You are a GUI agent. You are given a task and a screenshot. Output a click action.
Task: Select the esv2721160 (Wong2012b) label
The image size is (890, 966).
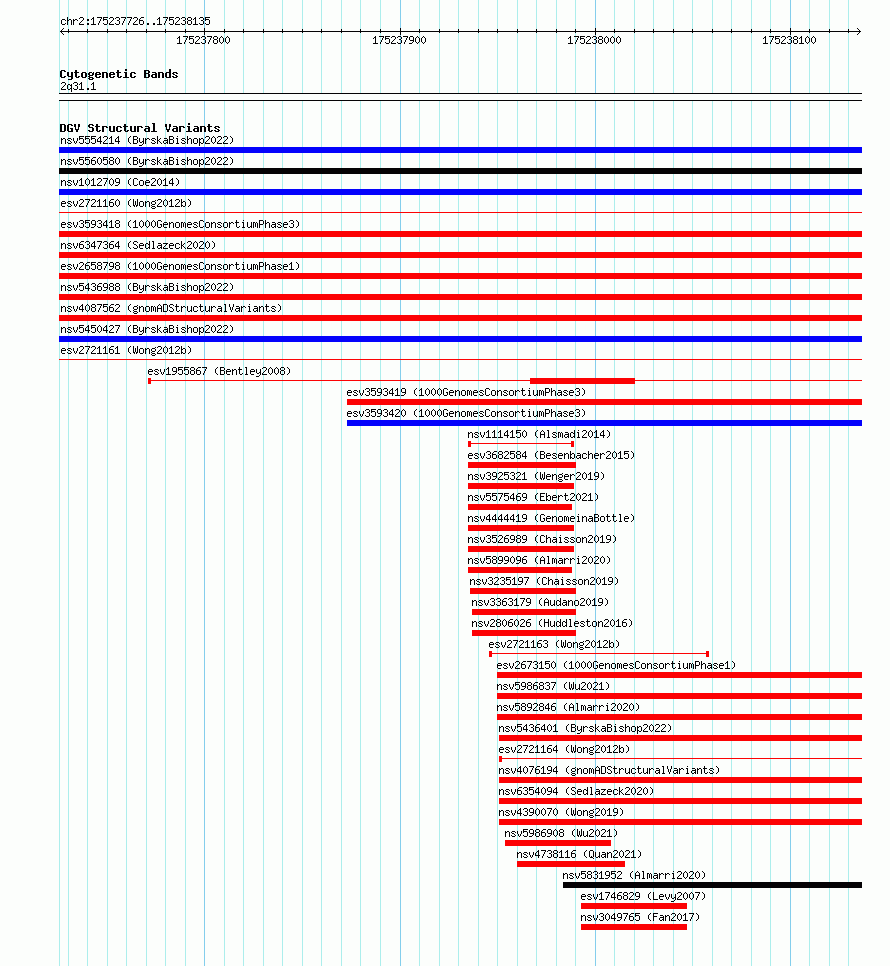pyautogui.click(x=126, y=203)
